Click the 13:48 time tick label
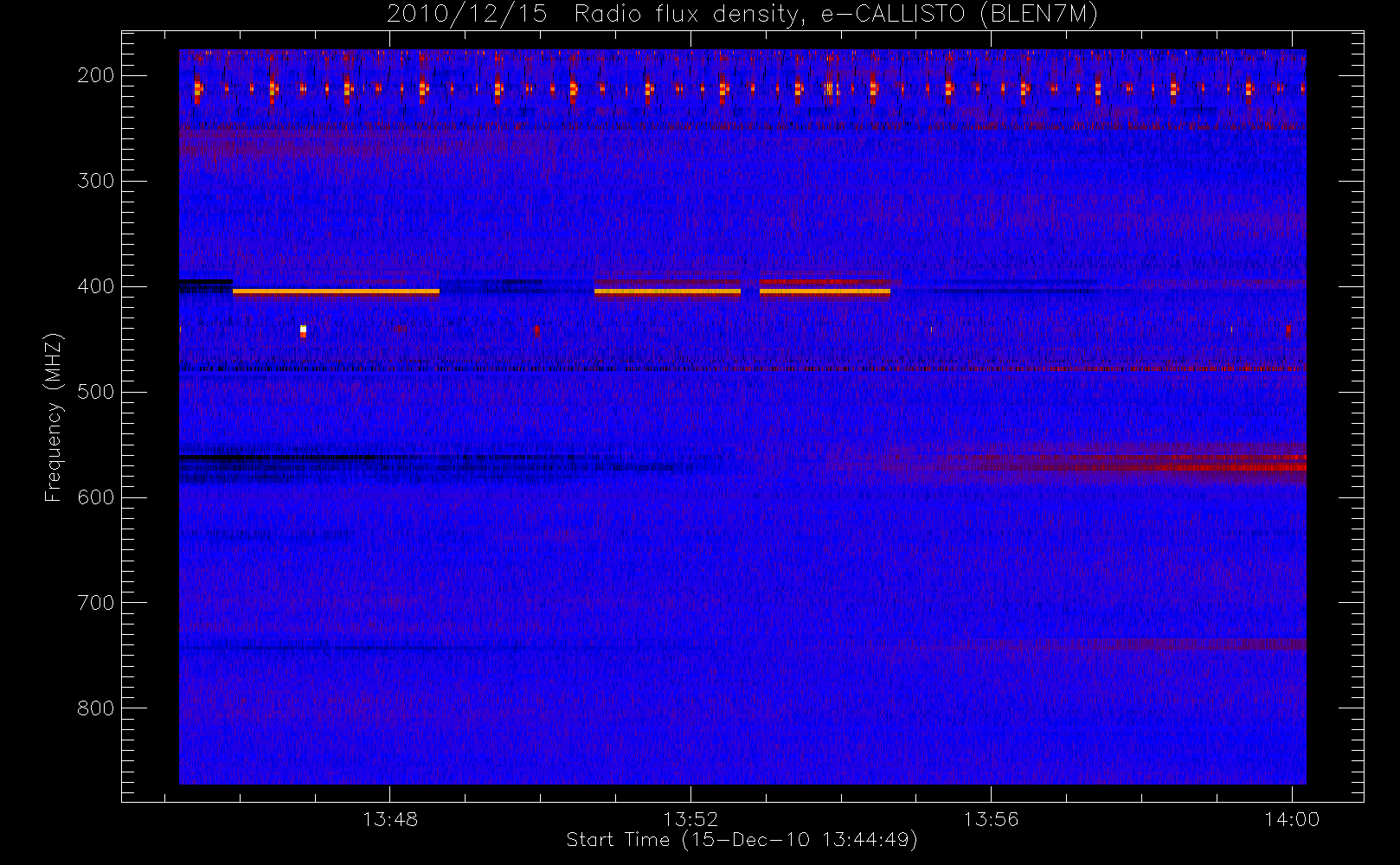Viewport: 1400px width, 865px height. click(x=389, y=818)
